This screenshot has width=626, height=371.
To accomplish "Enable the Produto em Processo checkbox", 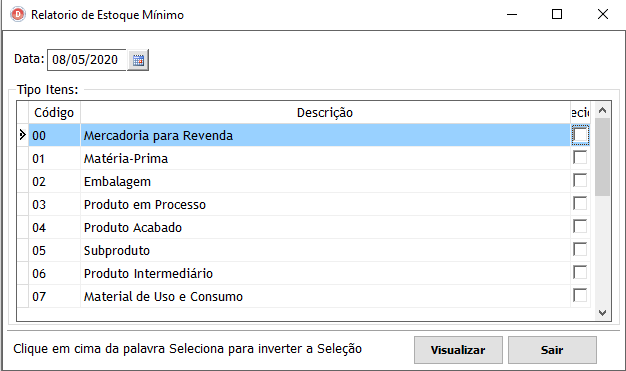I will coord(580,204).
